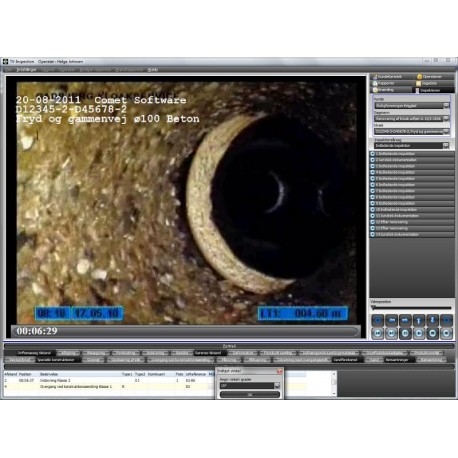Expand the Stræk dropdown
This screenshot has width=458, height=458.
point(446,131)
